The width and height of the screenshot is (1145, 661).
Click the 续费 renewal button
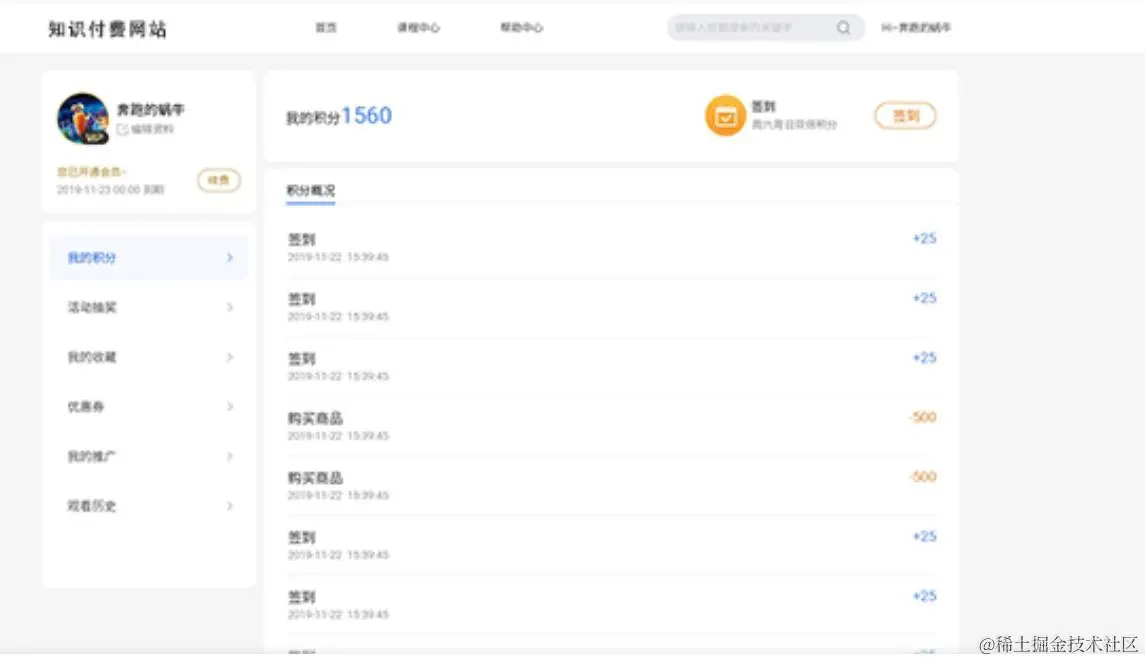pos(218,181)
